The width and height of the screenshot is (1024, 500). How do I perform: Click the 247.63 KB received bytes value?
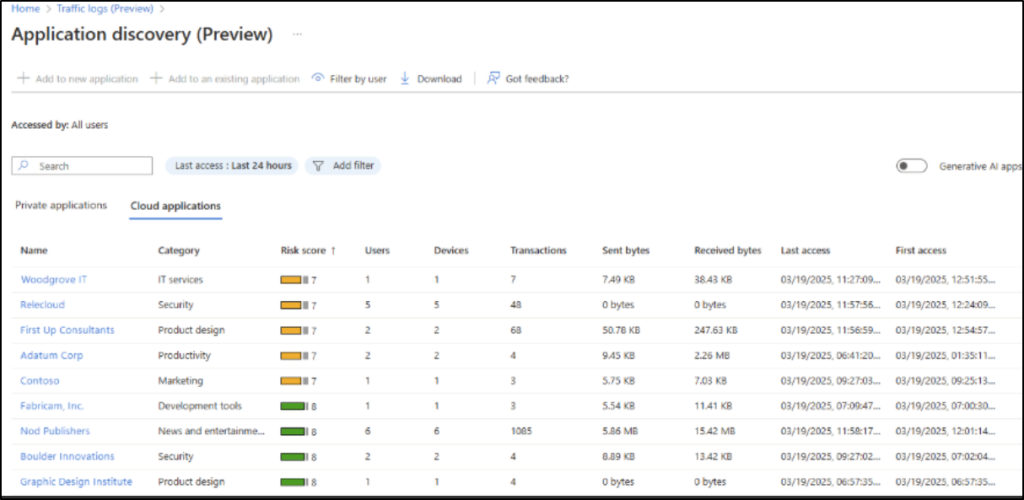click(x=716, y=330)
